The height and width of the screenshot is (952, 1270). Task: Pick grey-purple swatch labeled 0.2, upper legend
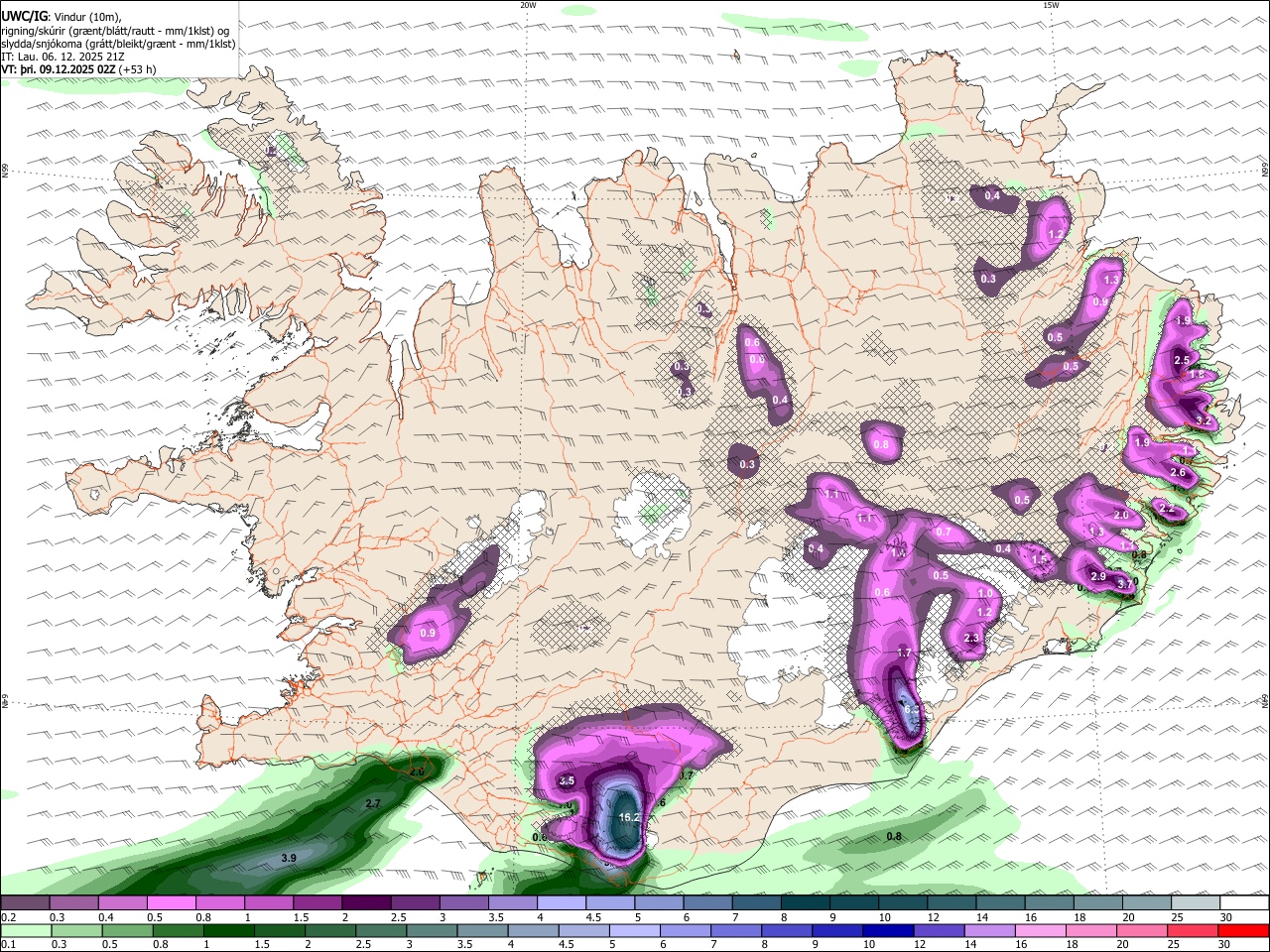click(25, 903)
